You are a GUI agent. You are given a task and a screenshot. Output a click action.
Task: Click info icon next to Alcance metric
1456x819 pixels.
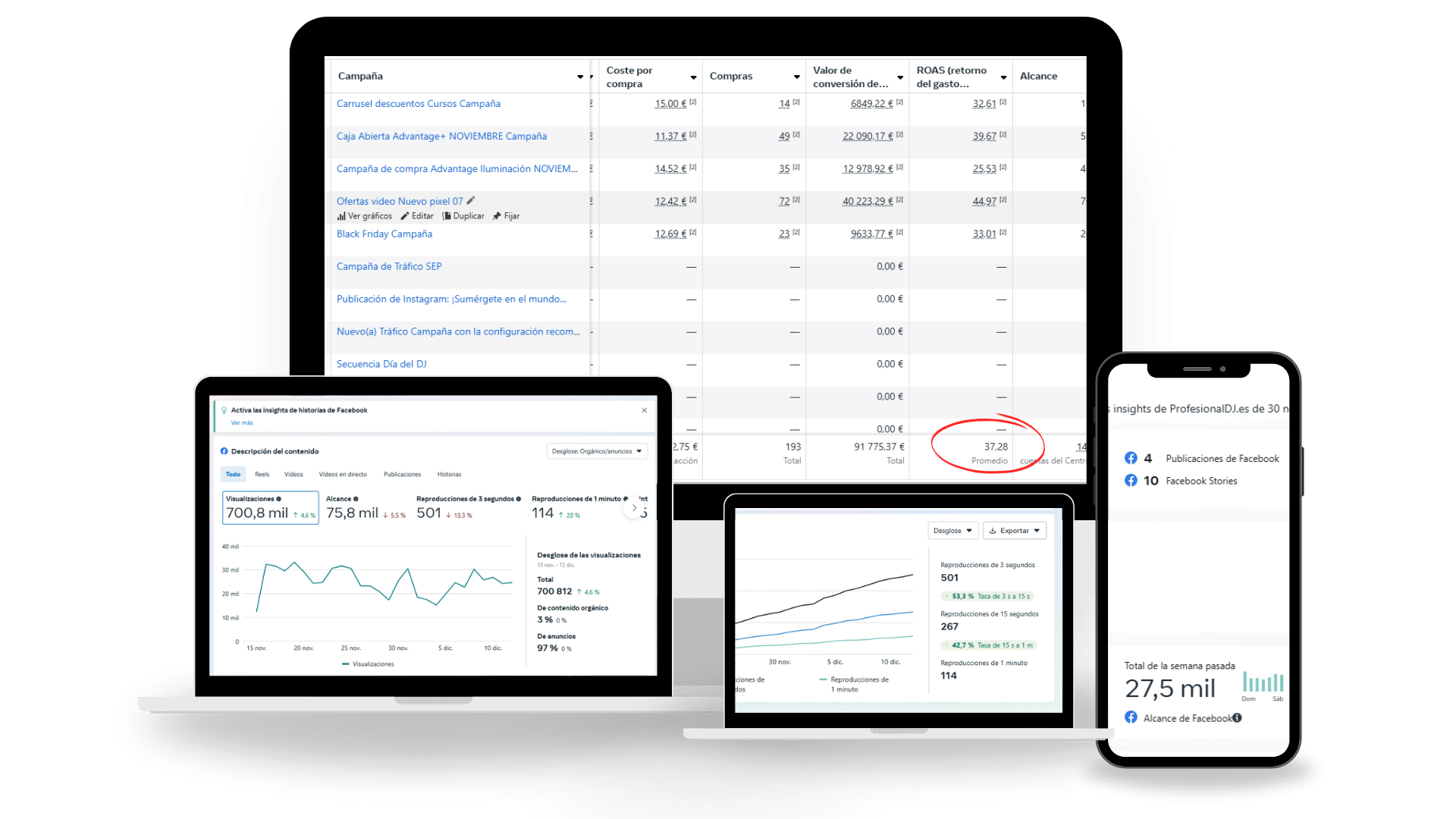click(356, 499)
